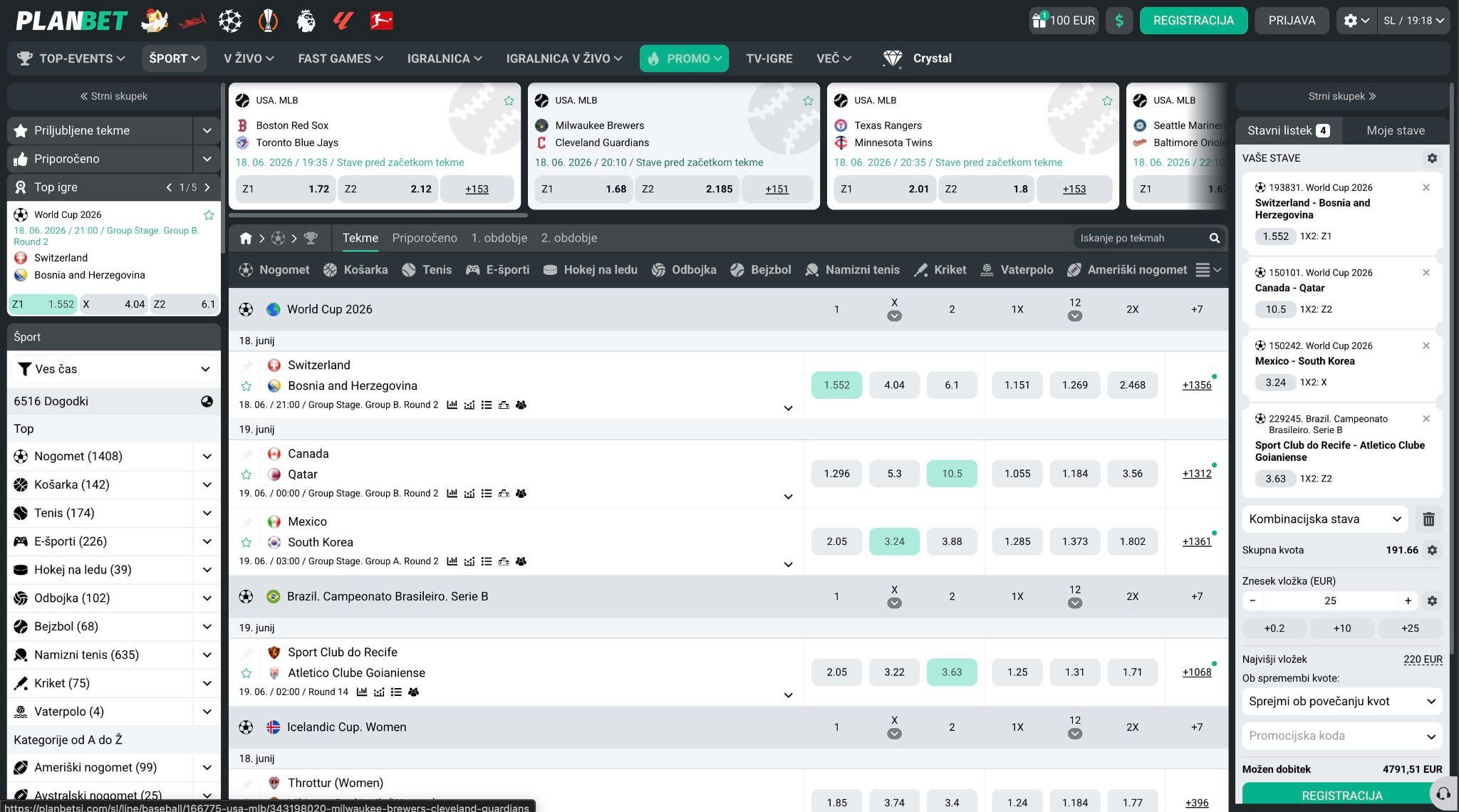Favorite World Cup 2026 Top igre star

(209, 214)
